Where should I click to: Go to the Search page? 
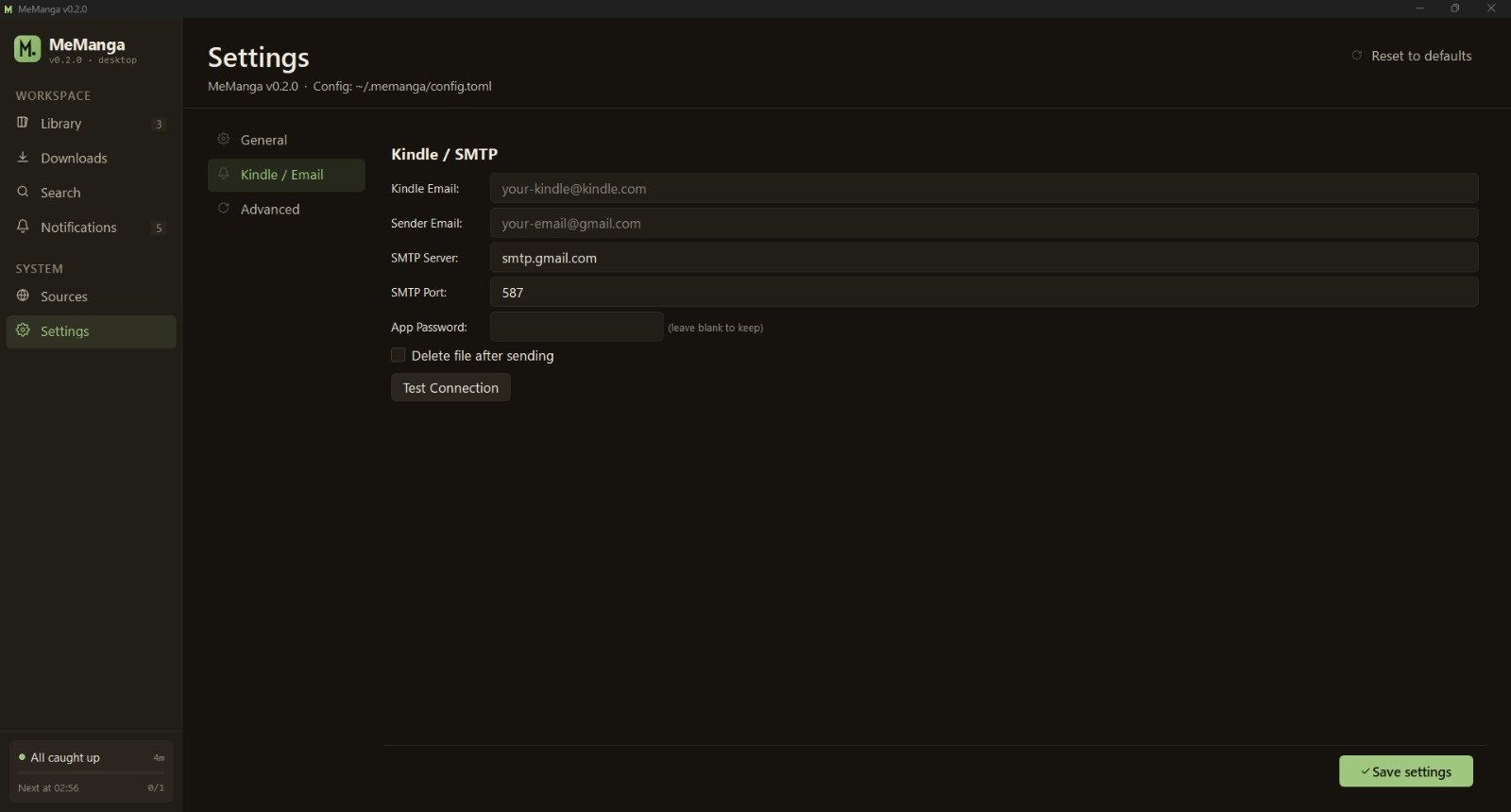(x=92, y=193)
